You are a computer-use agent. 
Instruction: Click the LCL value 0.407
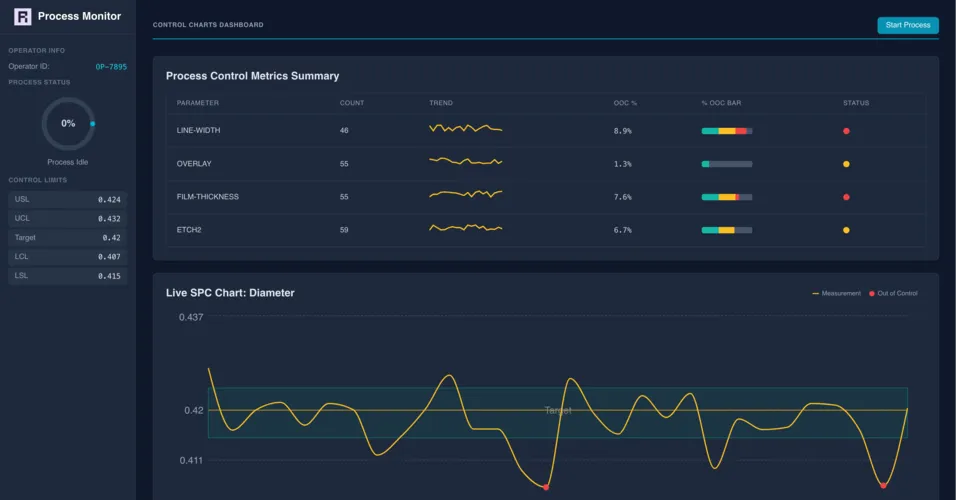pos(109,257)
